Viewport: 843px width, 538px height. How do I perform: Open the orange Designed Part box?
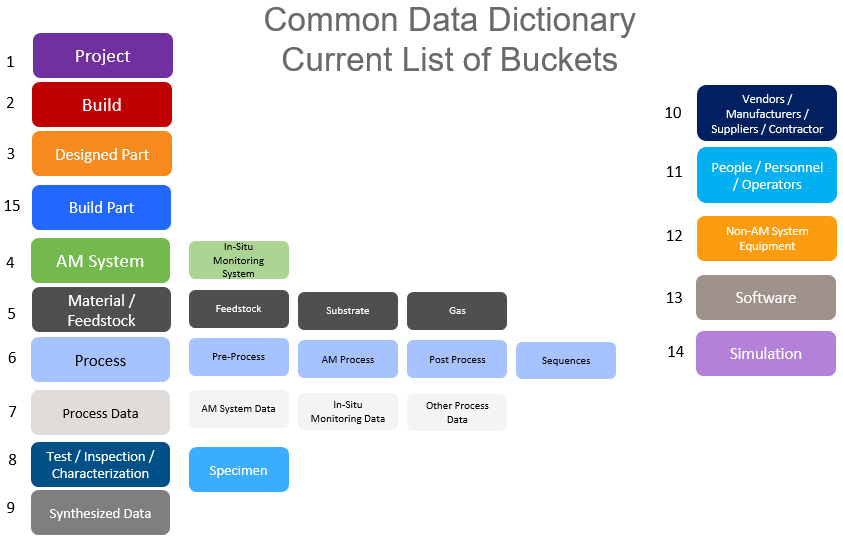point(102,154)
